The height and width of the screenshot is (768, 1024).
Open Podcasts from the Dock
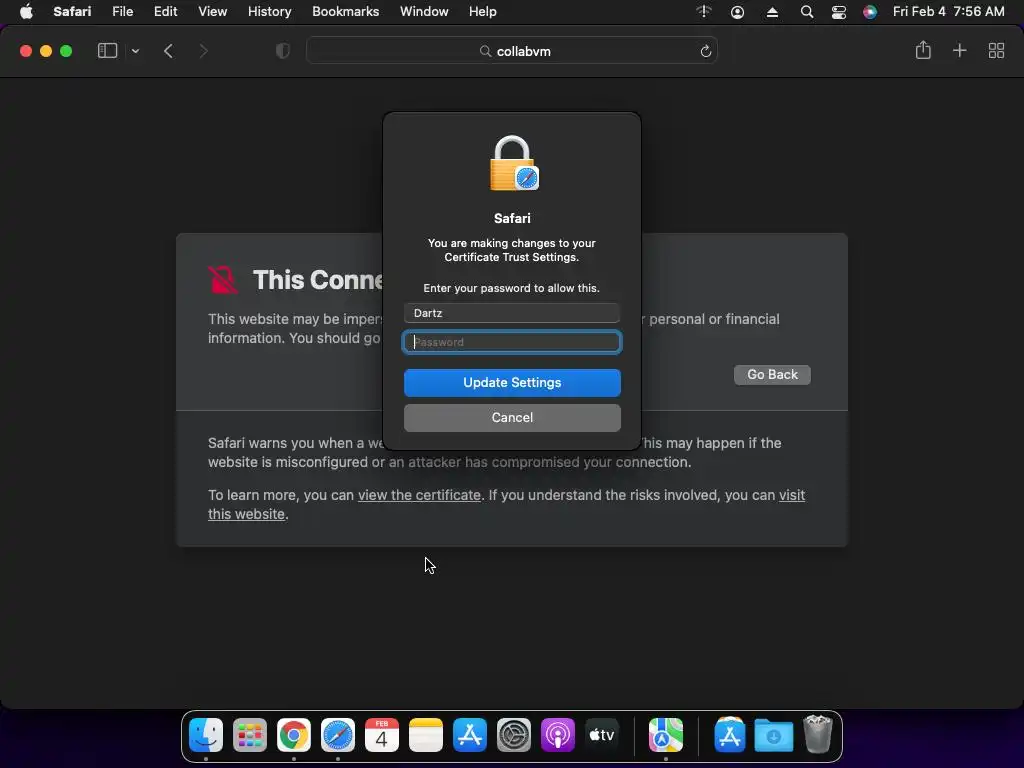tap(558, 735)
